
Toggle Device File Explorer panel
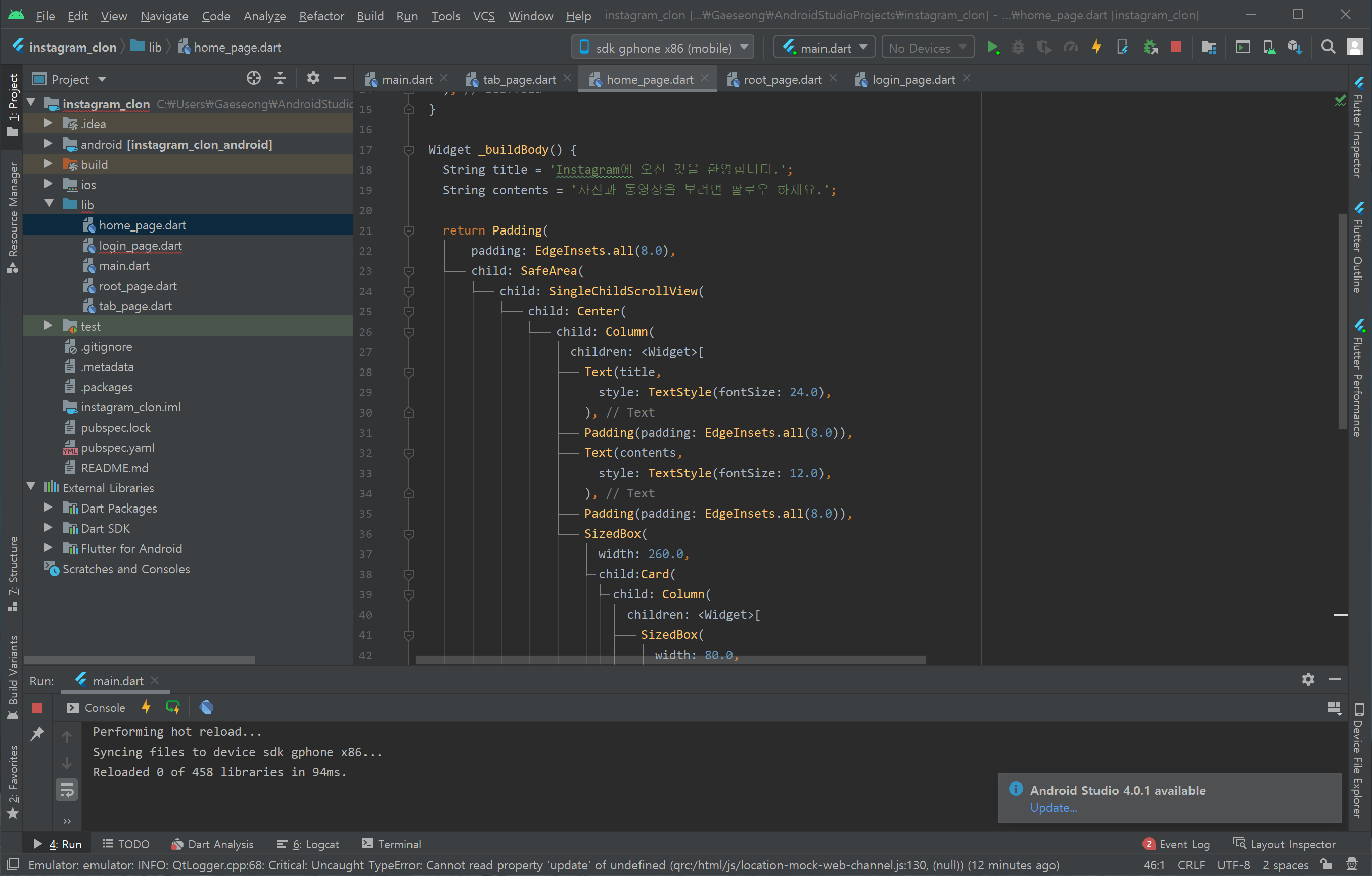[1359, 761]
